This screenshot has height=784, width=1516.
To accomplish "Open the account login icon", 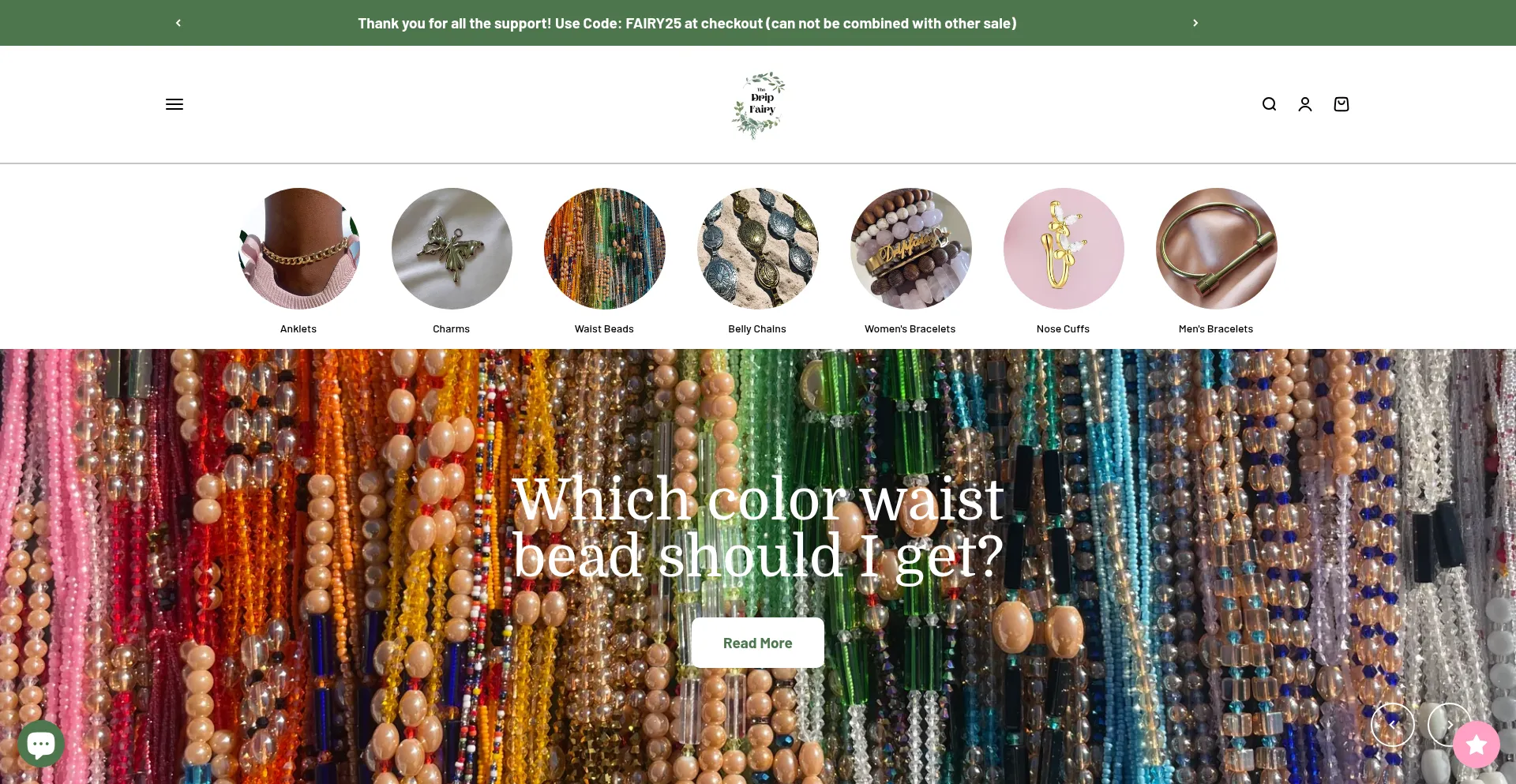I will point(1305,104).
